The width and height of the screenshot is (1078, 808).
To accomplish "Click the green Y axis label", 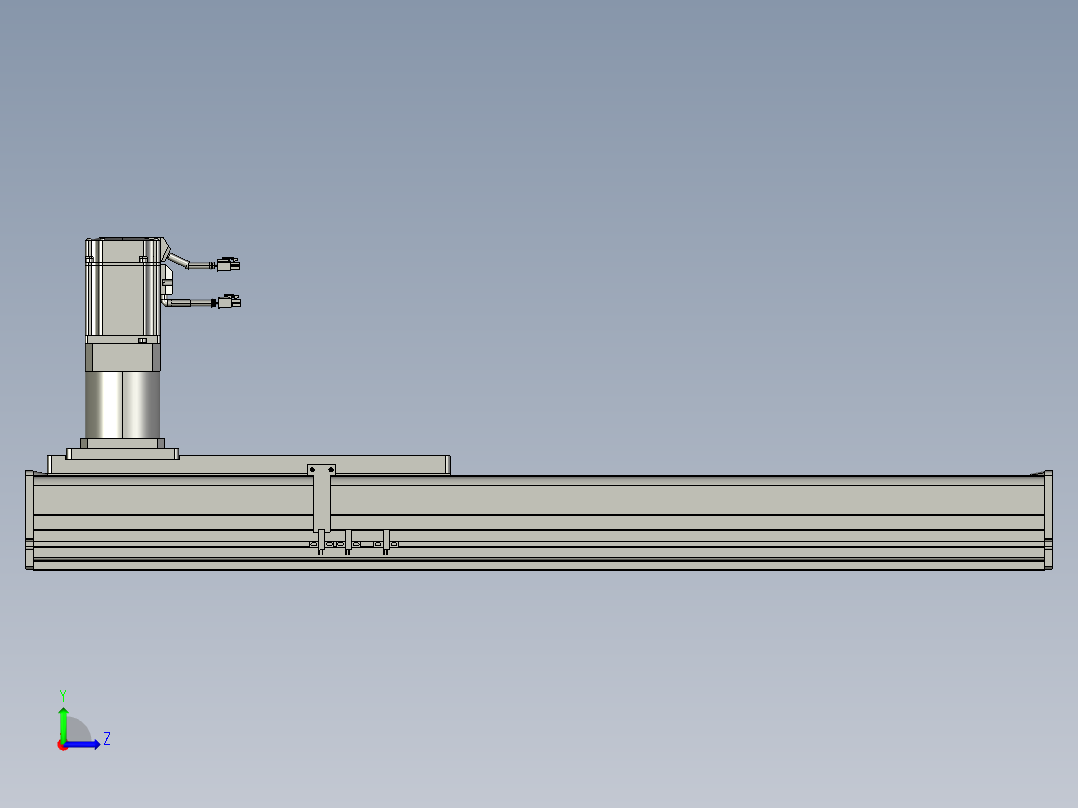I will pos(62,694).
